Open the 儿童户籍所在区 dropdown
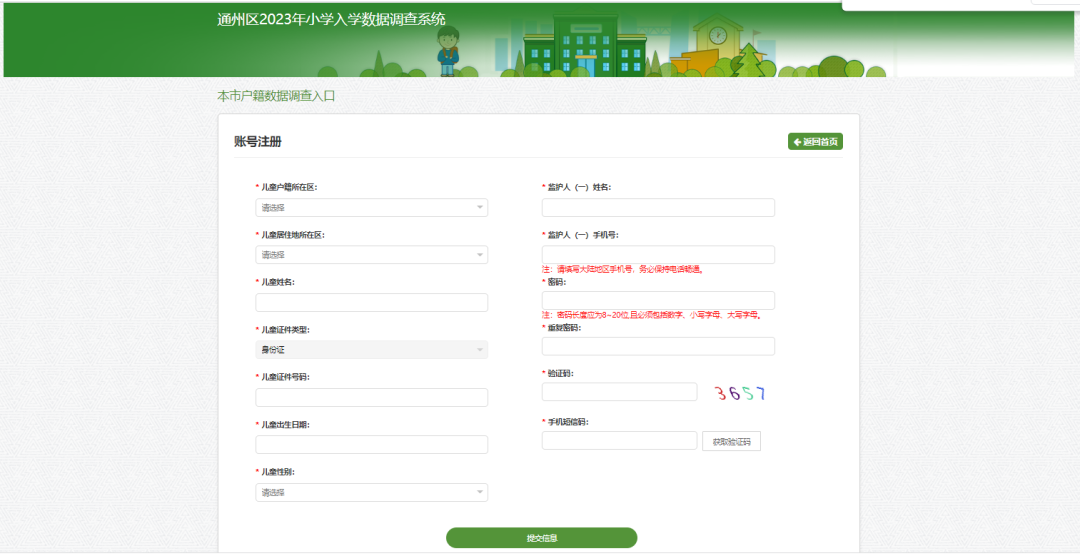Viewport: 1080px width, 556px height. point(371,207)
